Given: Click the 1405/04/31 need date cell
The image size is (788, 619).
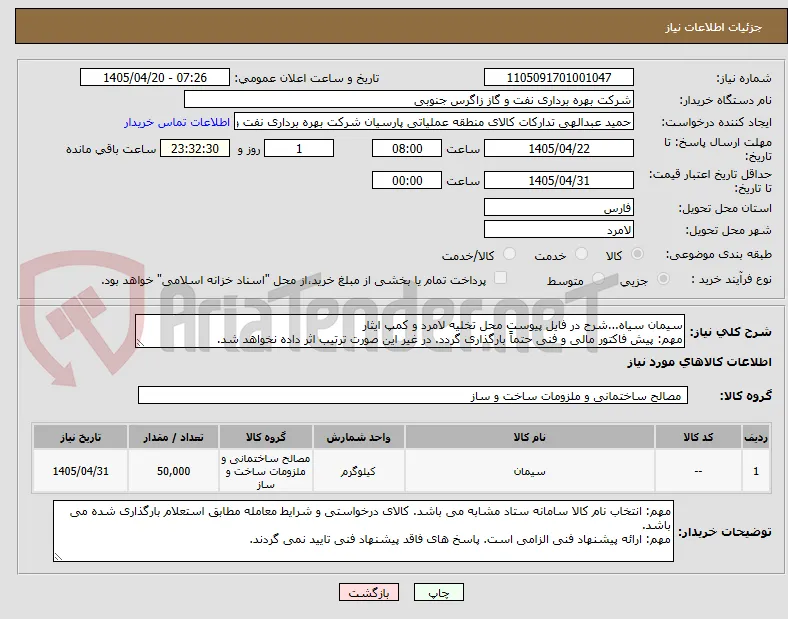Looking at the screenshot, I should coord(80,471).
